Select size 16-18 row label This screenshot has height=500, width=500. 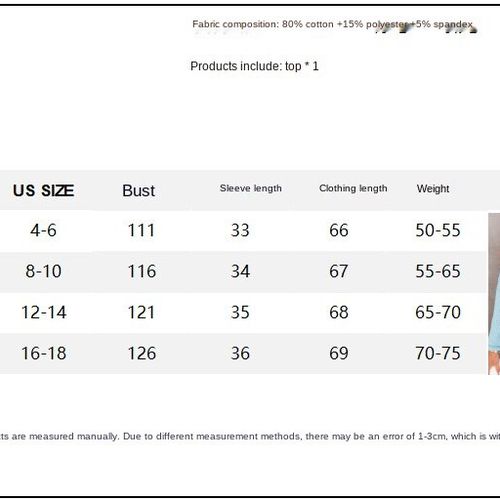tap(44, 353)
